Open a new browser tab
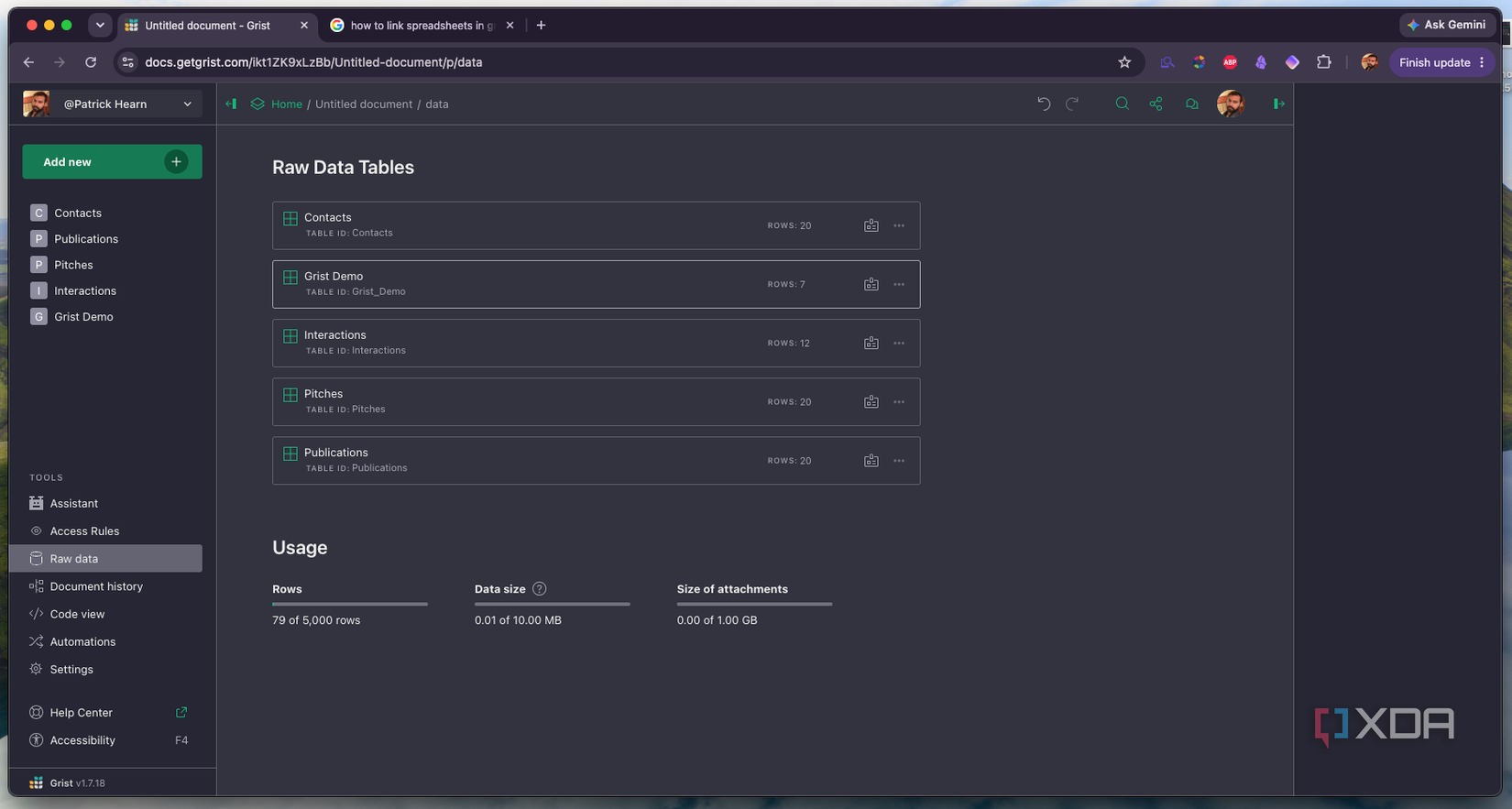Screen dimensions: 1512x809 (x=541, y=26)
